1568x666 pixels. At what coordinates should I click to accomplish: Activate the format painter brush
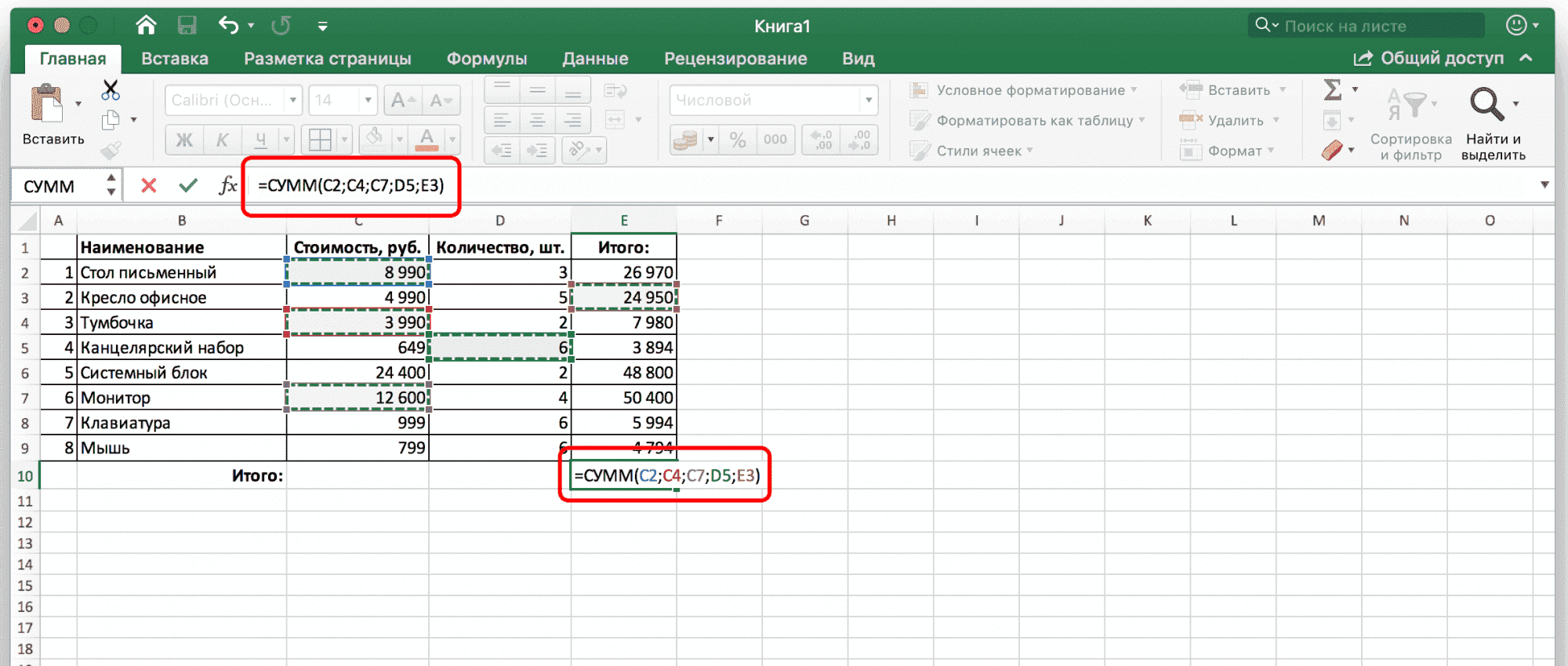(x=111, y=150)
